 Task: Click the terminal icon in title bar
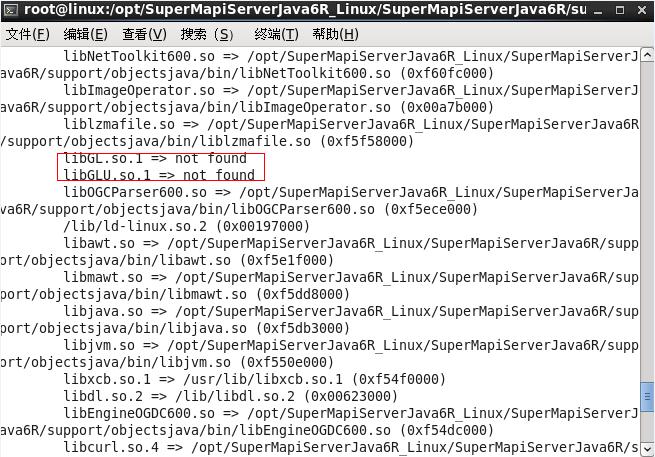coord(10,9)
